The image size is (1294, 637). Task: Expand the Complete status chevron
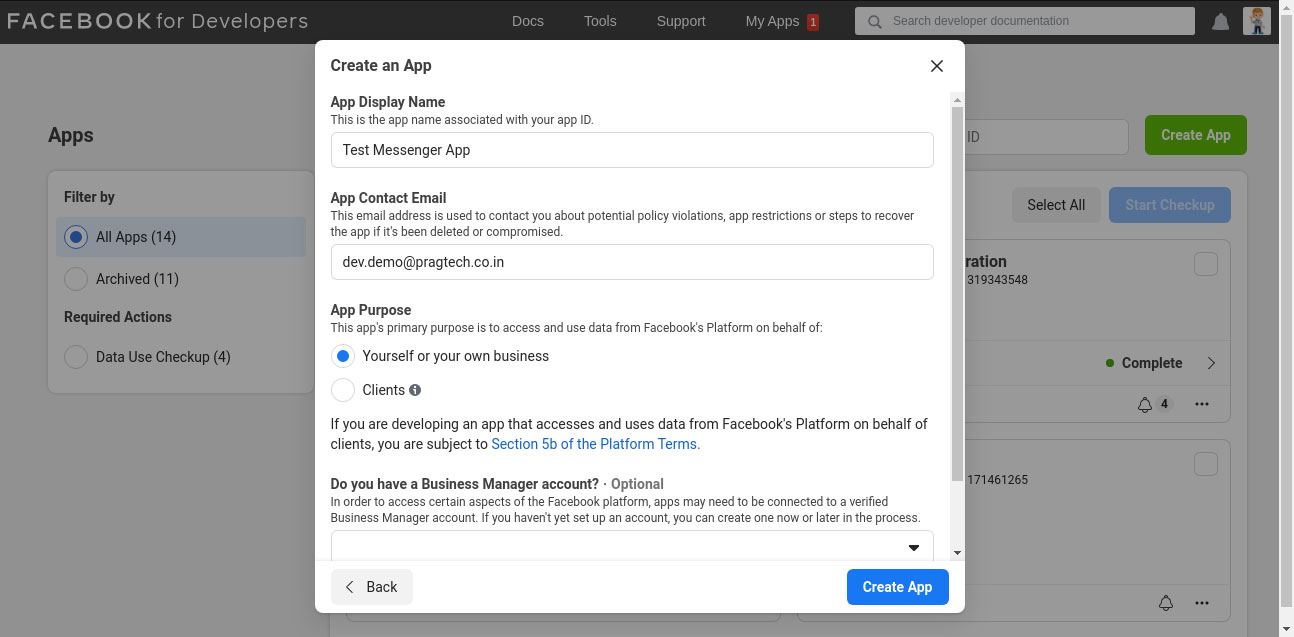pos(1211,363)
